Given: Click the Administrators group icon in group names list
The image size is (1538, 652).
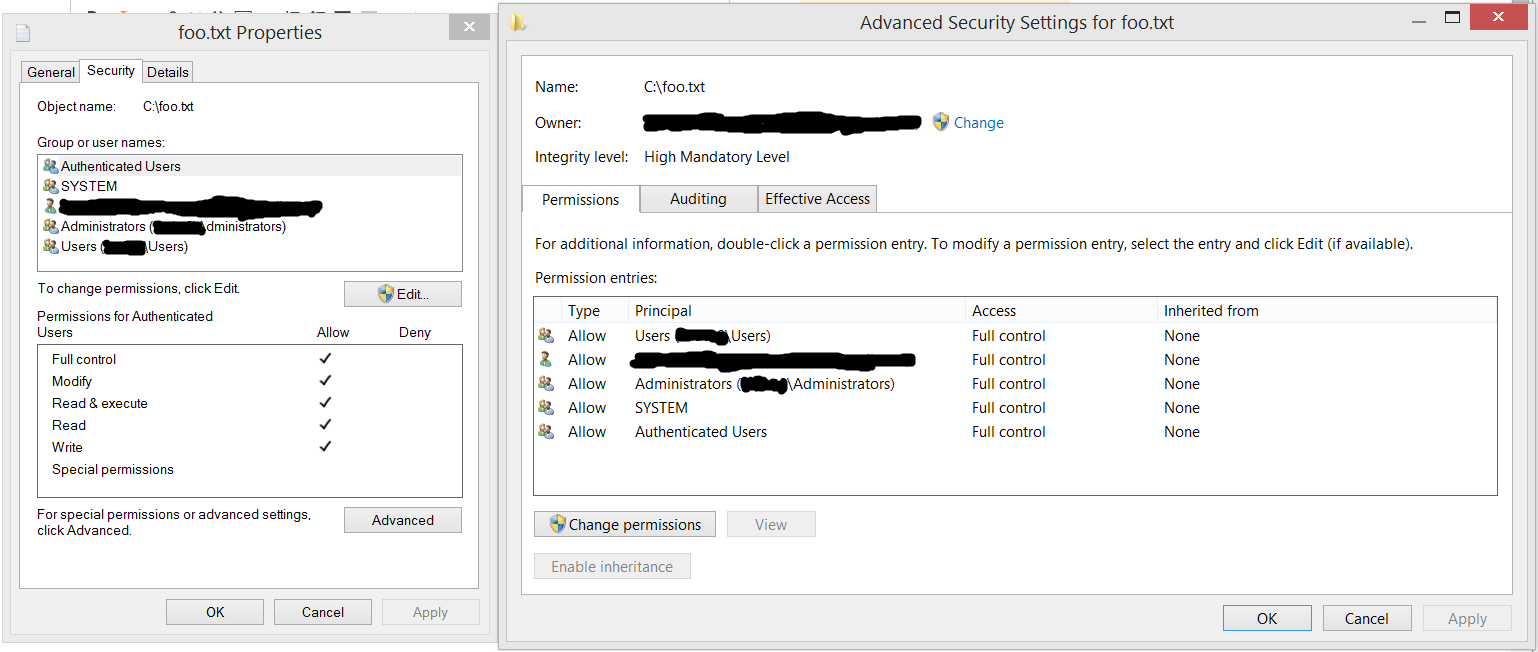Looking at the screenshot, I should (51, 226).
